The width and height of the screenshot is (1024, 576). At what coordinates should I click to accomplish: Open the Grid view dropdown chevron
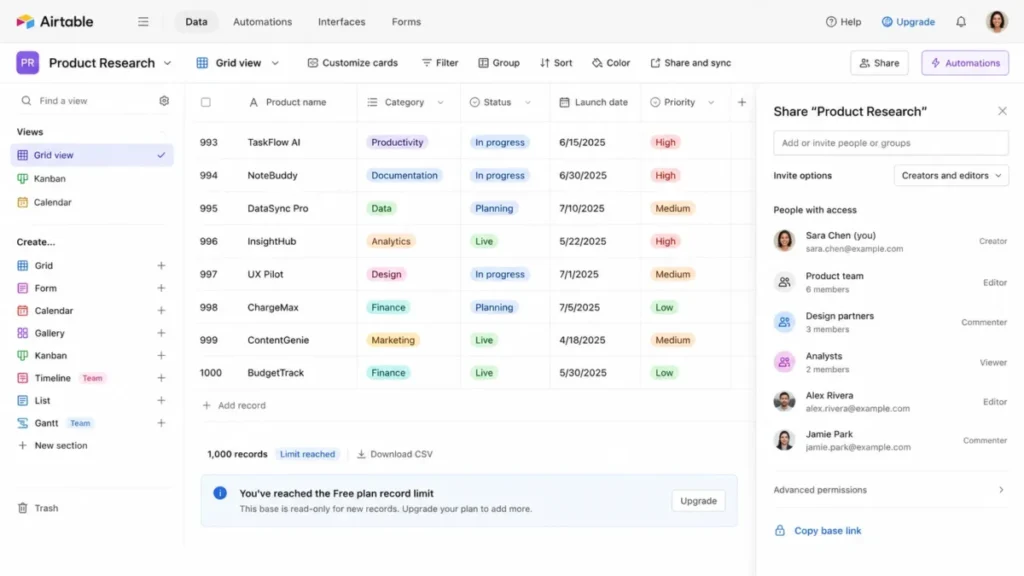275,63
